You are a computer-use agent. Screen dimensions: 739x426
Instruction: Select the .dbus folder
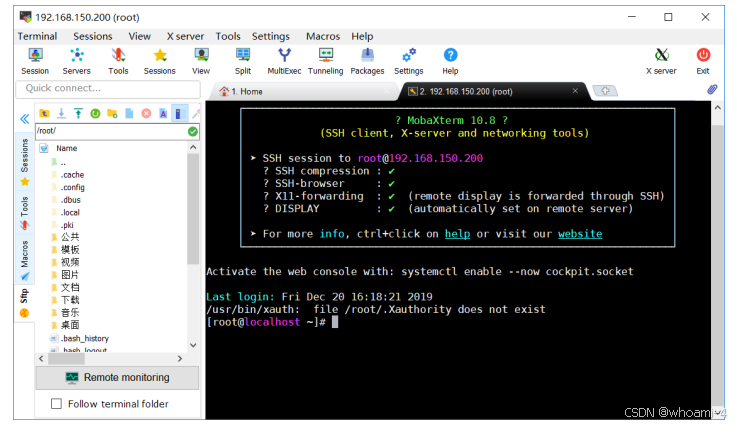tap(71, 200)
